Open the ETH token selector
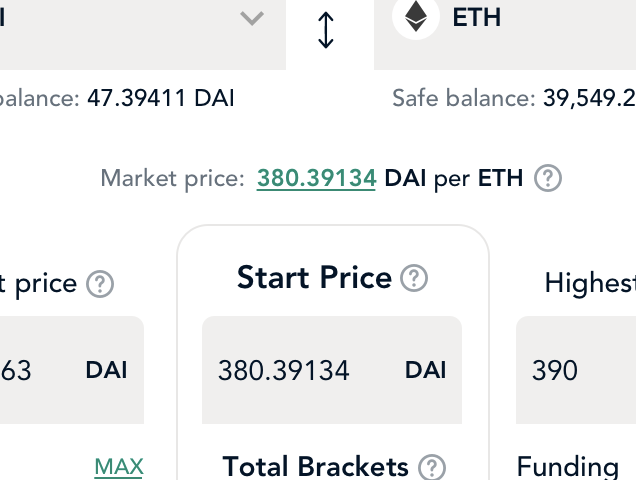The image size is (636, 480). point(505,34)
